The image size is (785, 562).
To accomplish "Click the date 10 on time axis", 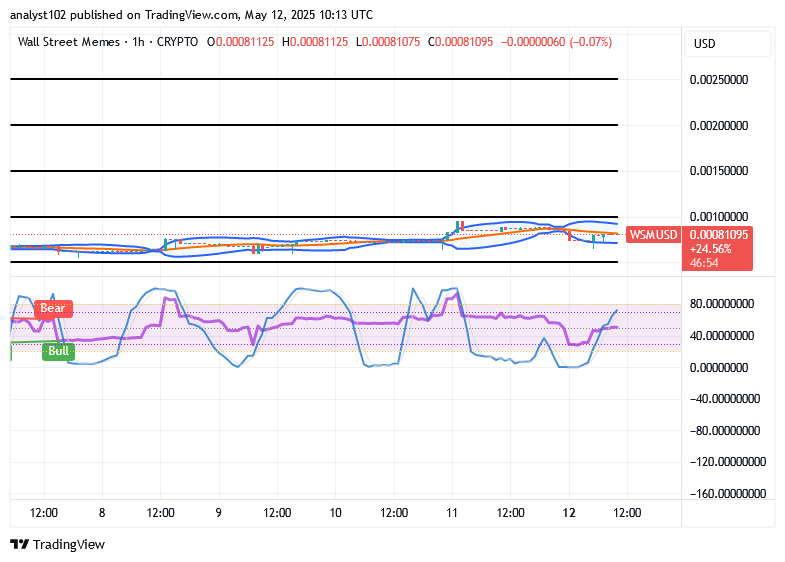I will click(x=335, y=513).
